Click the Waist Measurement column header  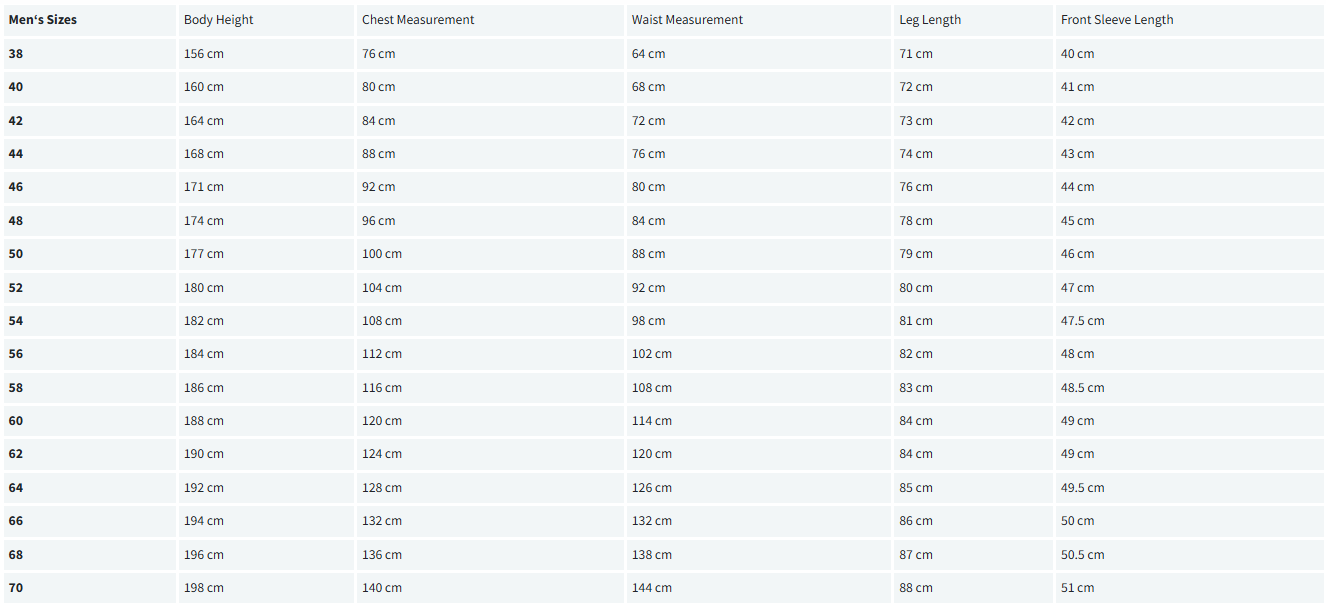click(x=687, y=20)
